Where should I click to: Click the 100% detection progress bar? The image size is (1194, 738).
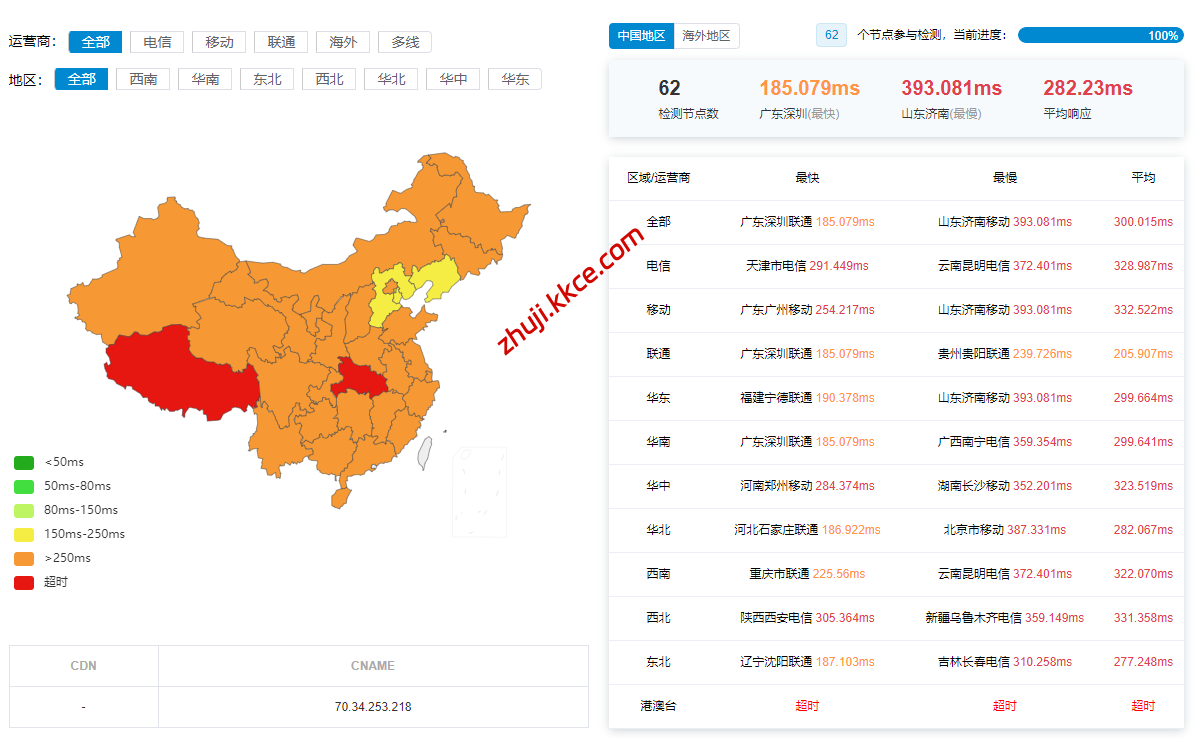point(1100,35)
